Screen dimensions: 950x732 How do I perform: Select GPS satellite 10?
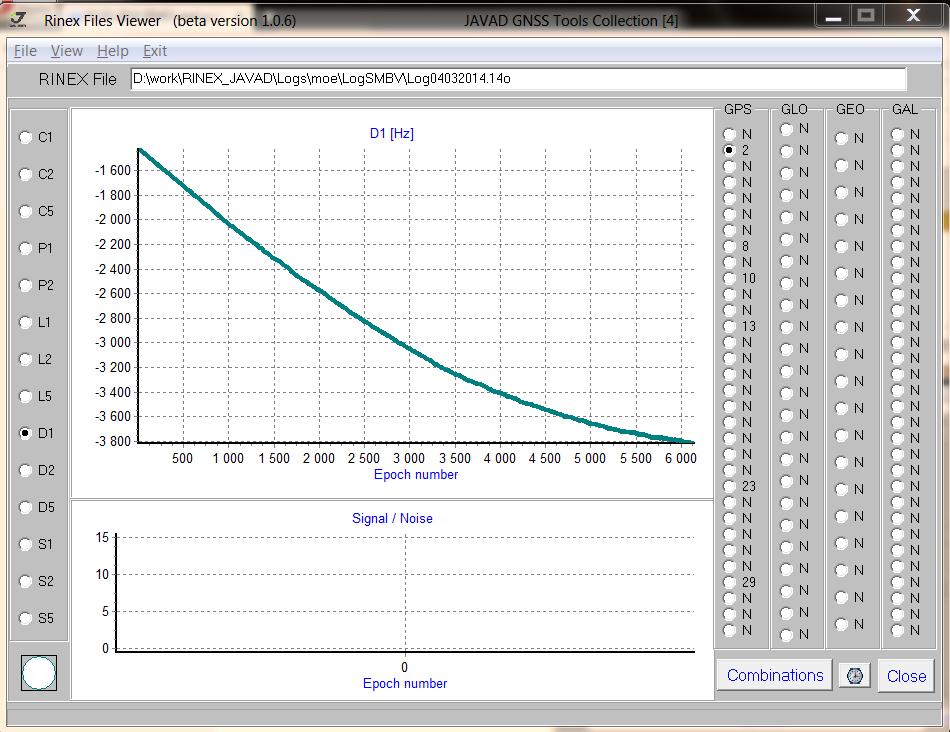tap(731, 278)
